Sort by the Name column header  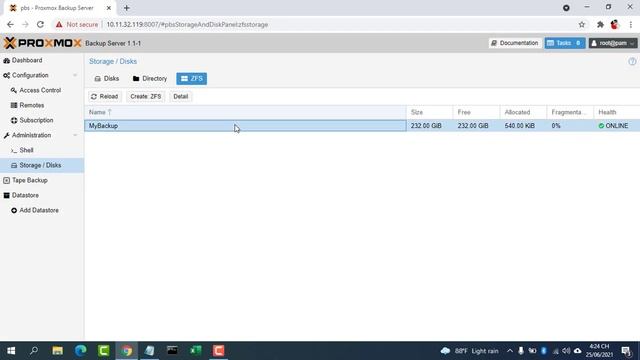tap(245, 112)
